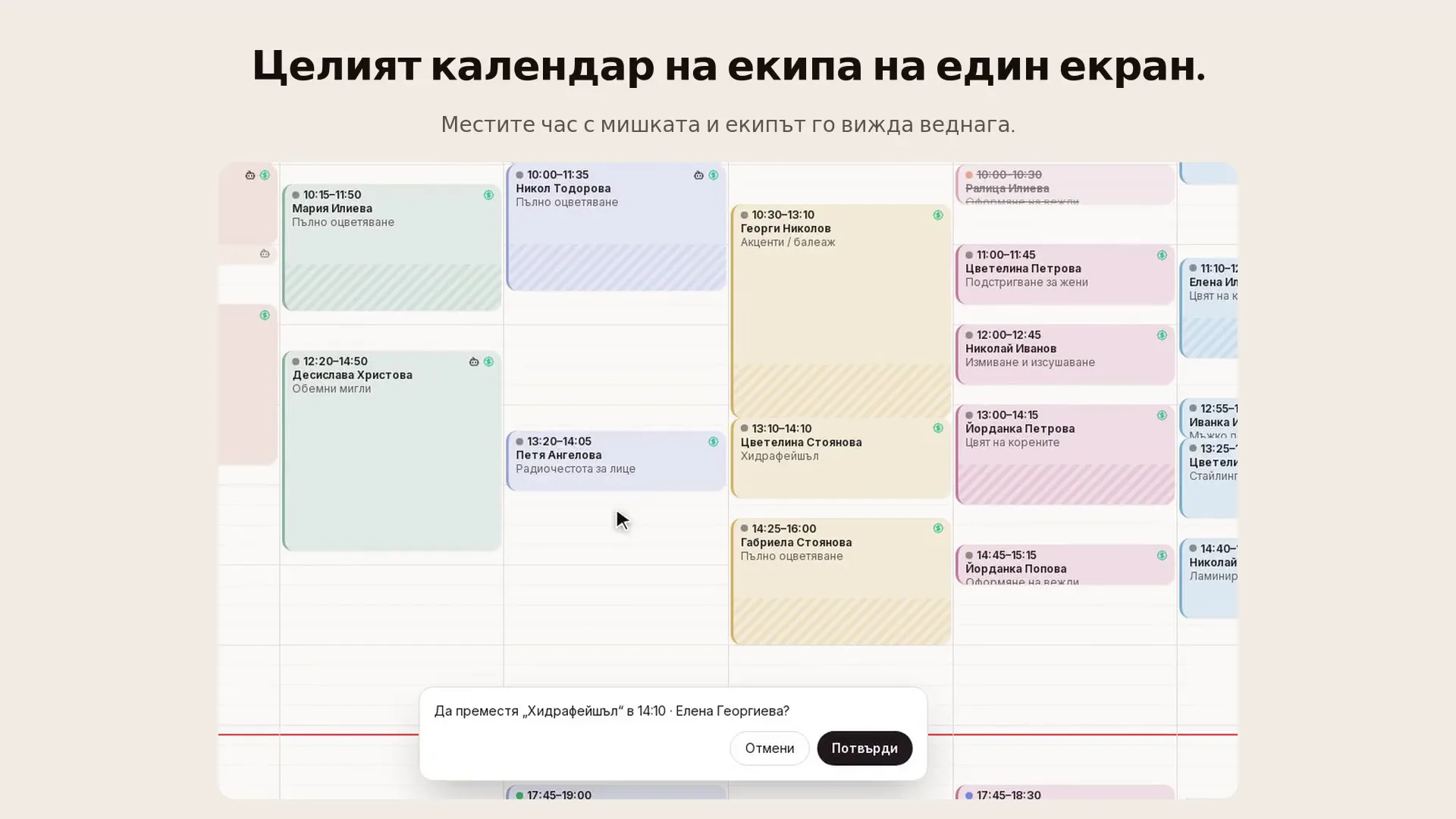
Task: Click Акценти / балеаж service text
Action: click(788, 242)
